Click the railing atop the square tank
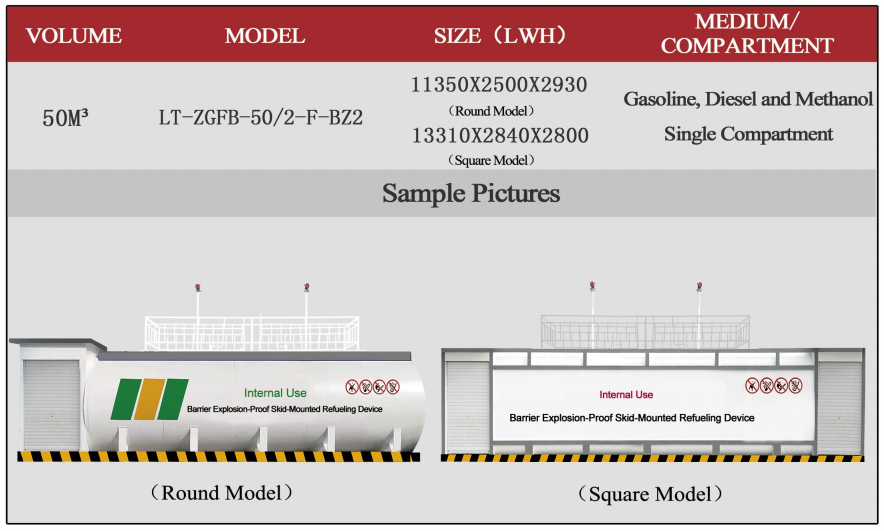This screenshot has width=884, height=531. point(645,331)
